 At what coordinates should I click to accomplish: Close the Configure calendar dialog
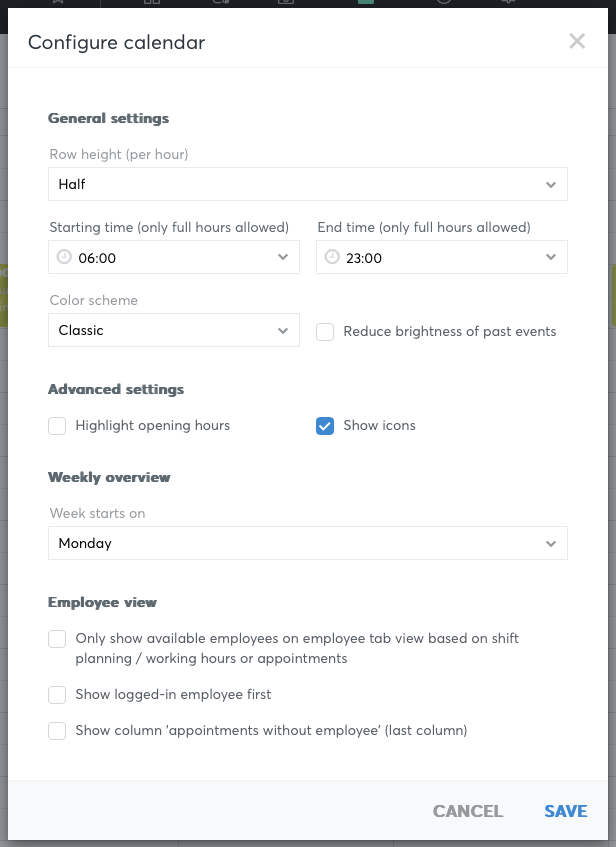click(x=577, y=41)
